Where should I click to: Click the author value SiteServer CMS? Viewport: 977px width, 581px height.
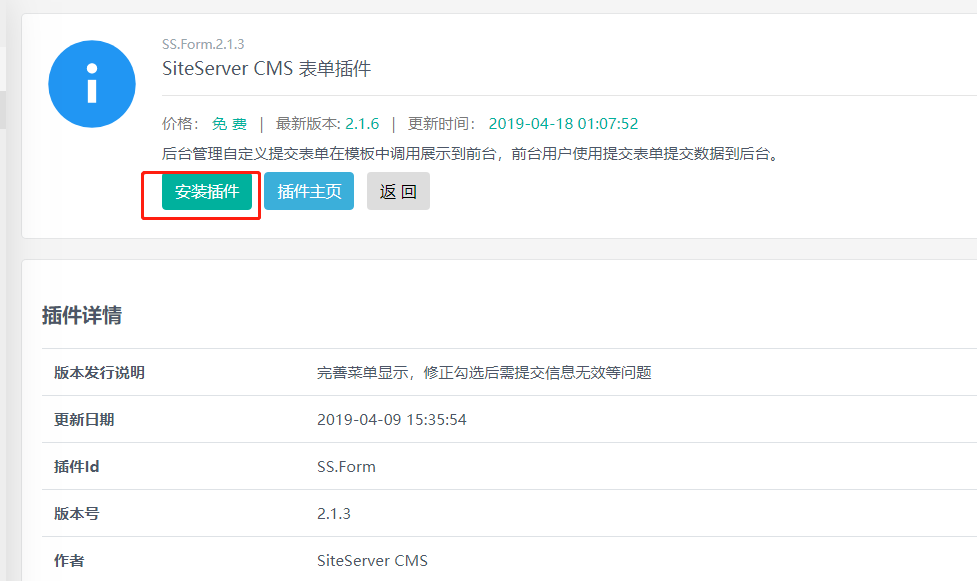[x=373, y=561]
